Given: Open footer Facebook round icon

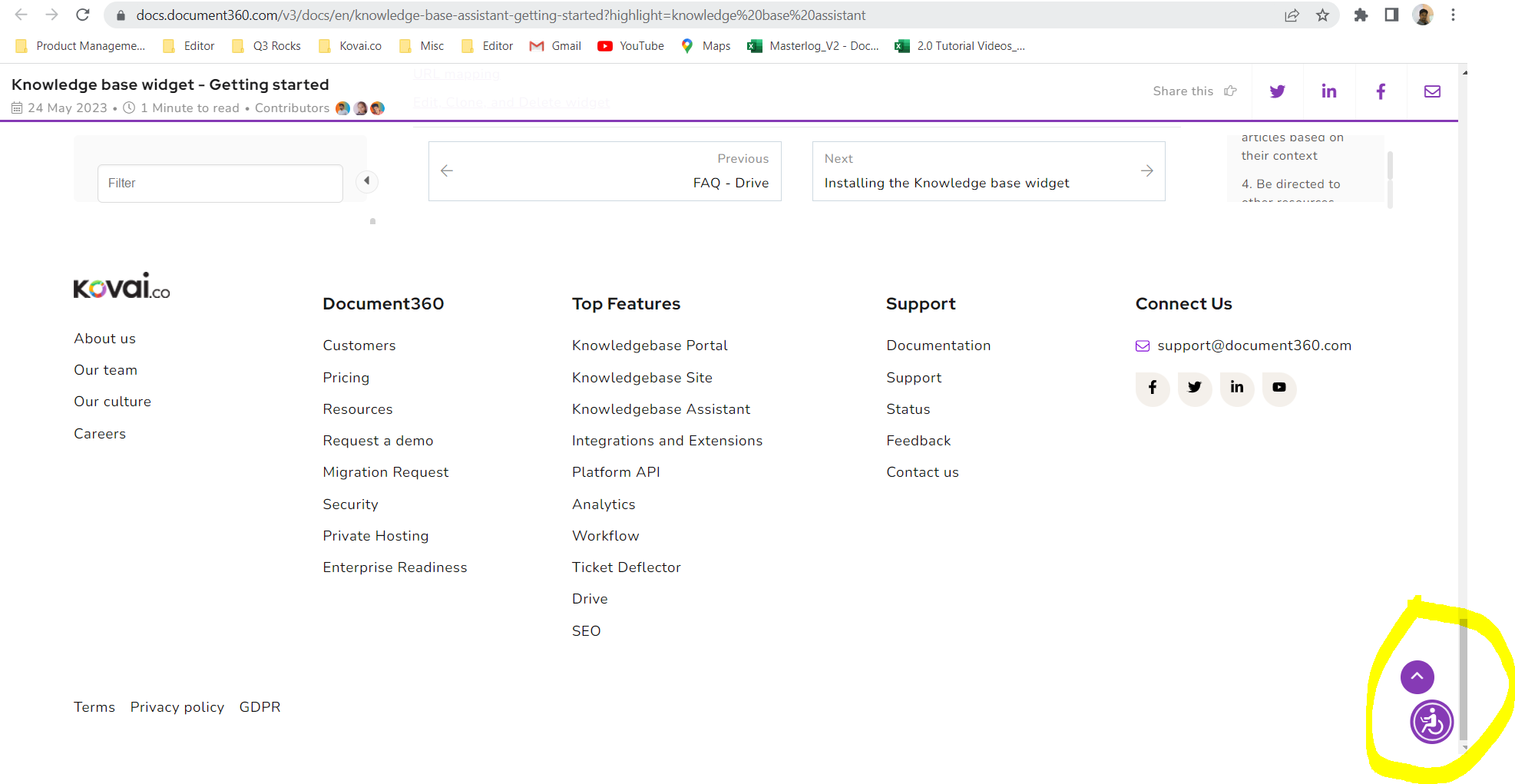Looking at the screenshot, I should [1152, 387].
